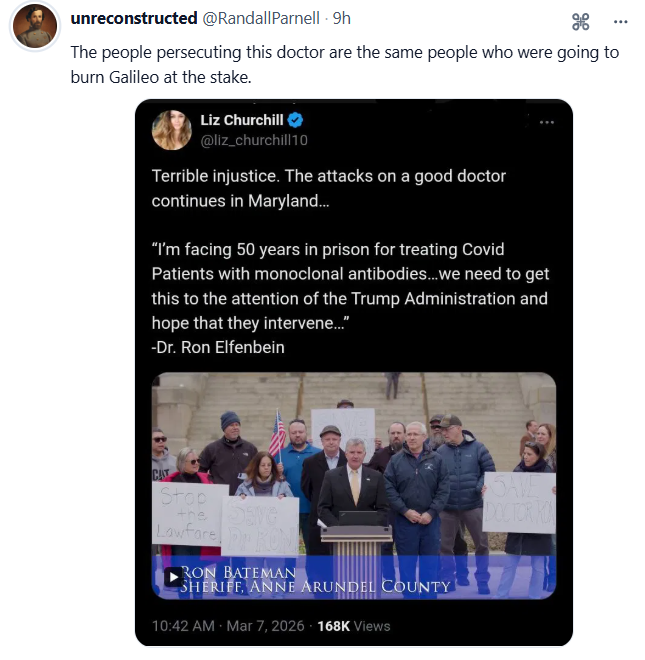Click the "I'm facing 50 years" quote paragraph
The width and height of the screenshot is (645, 660).
(x=350, y=285)
